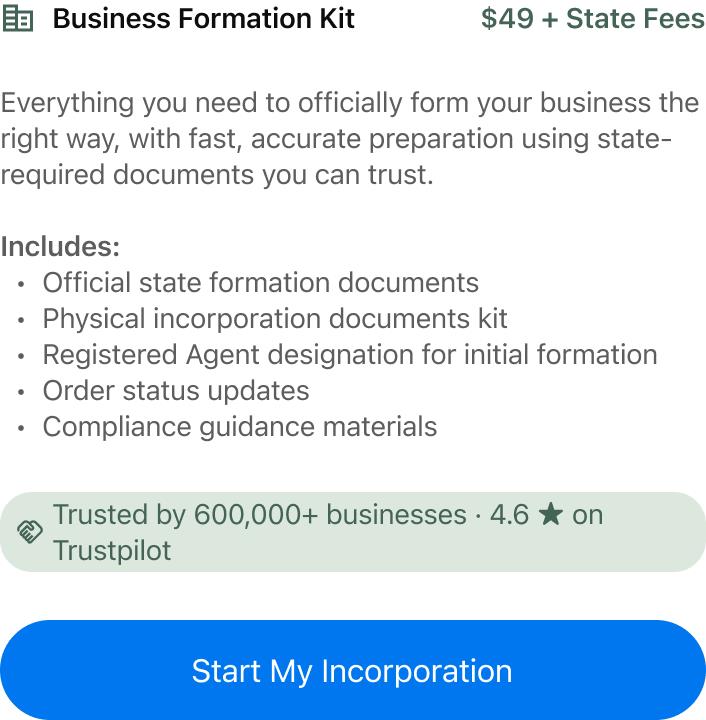
Task: Click the bullet before Compliance guidance materials
Action: (21, 428)
